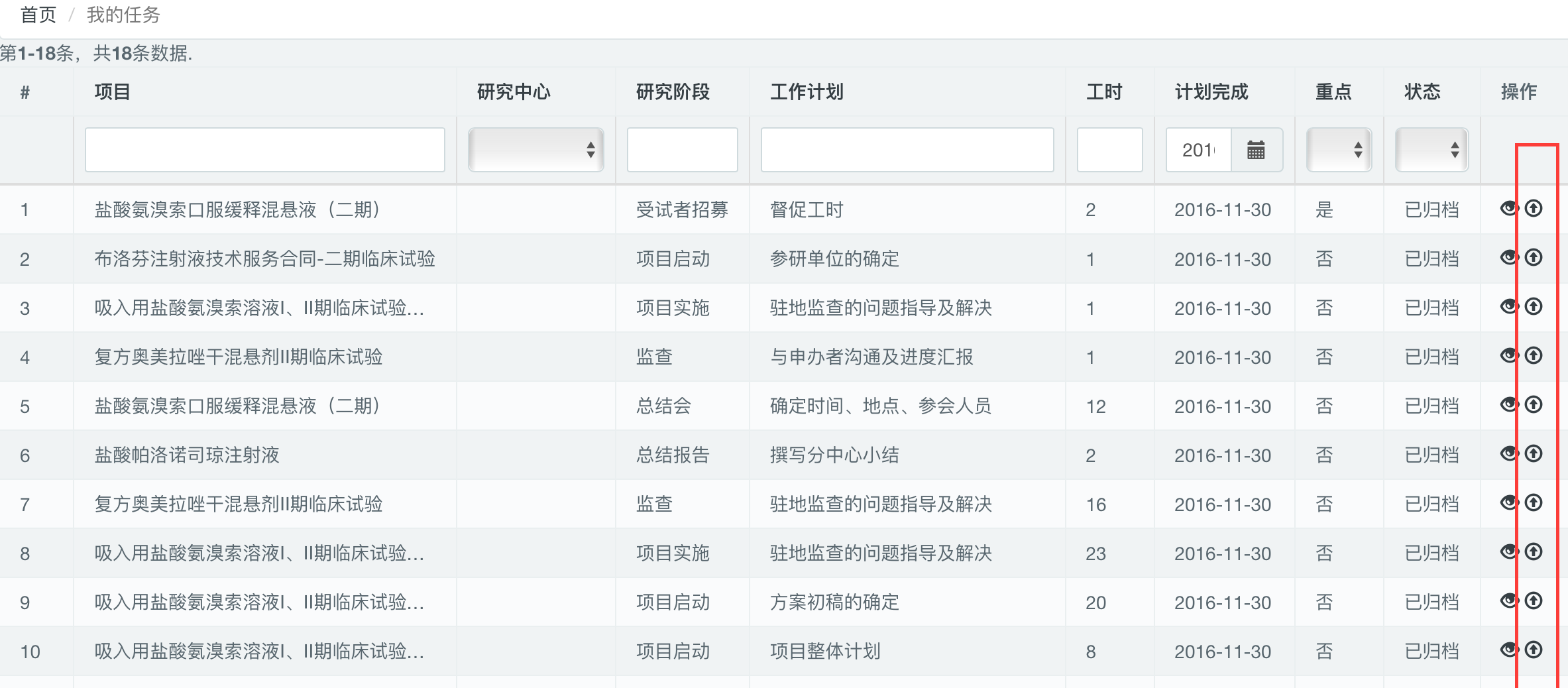The image size is (1568, 688).
Task: View row 5 总结会 task eye icon
Action: (1509, 405)
